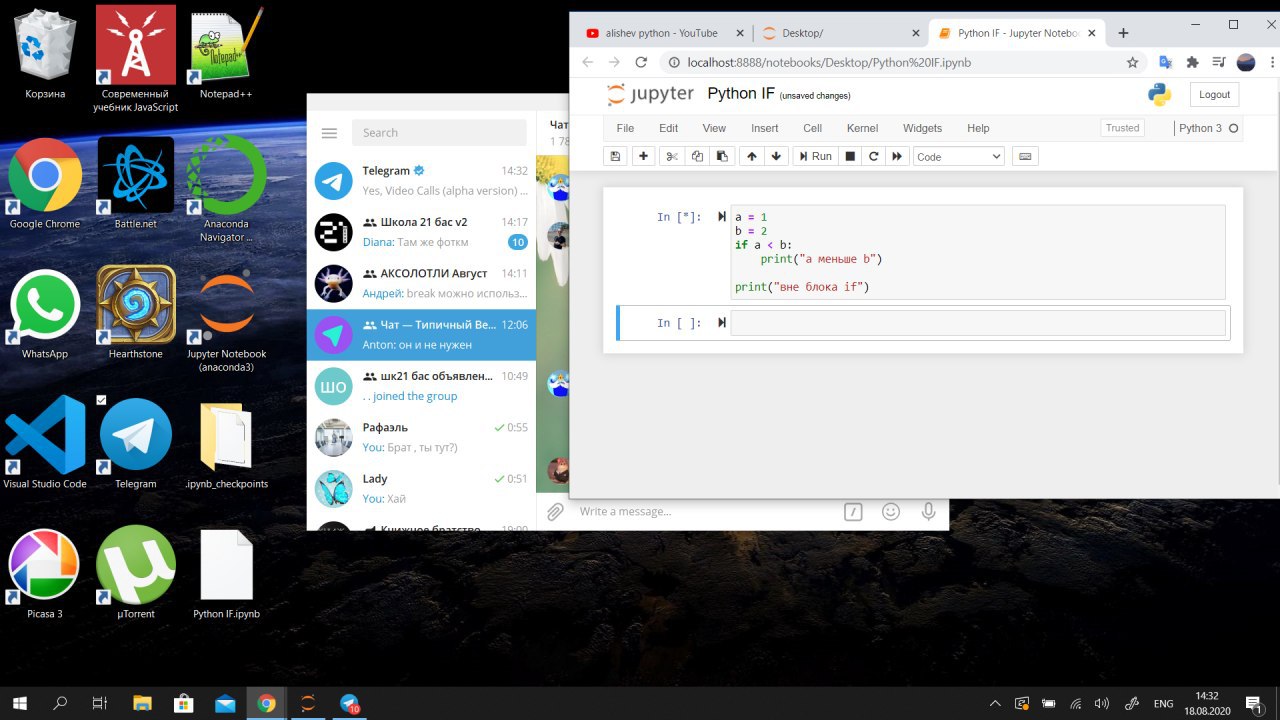Screen dimensions: 1280x720
Task: Click the Run button in the Jupyter toolbar
Action: [815, 156]
